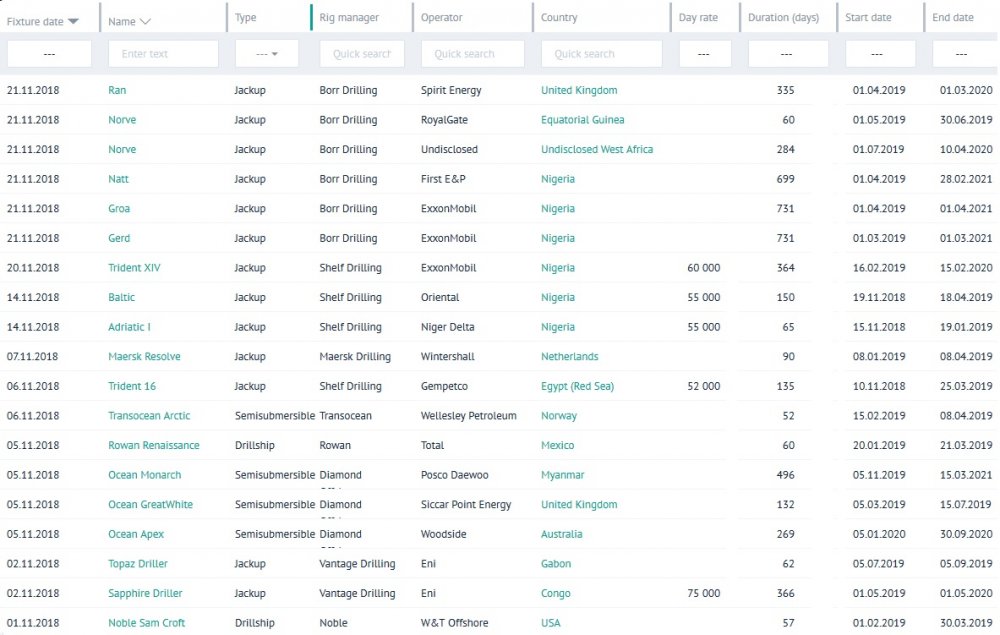
Task: Click the Operator column header
Action: (x=441, y=17)
